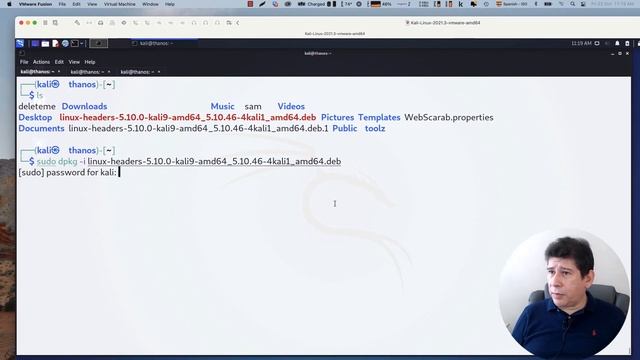This screenshot has height=360, width=640.
Task: Switch to the first kali@thanos terminal tab
Action: (37, 72)
